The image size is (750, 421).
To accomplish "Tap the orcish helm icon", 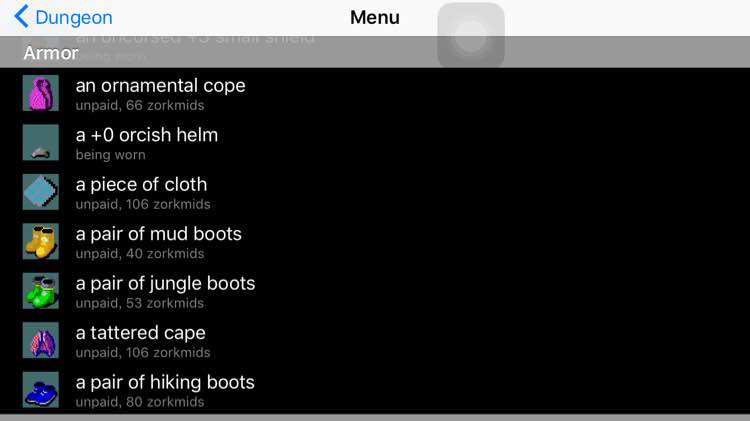I will (41, 143).
